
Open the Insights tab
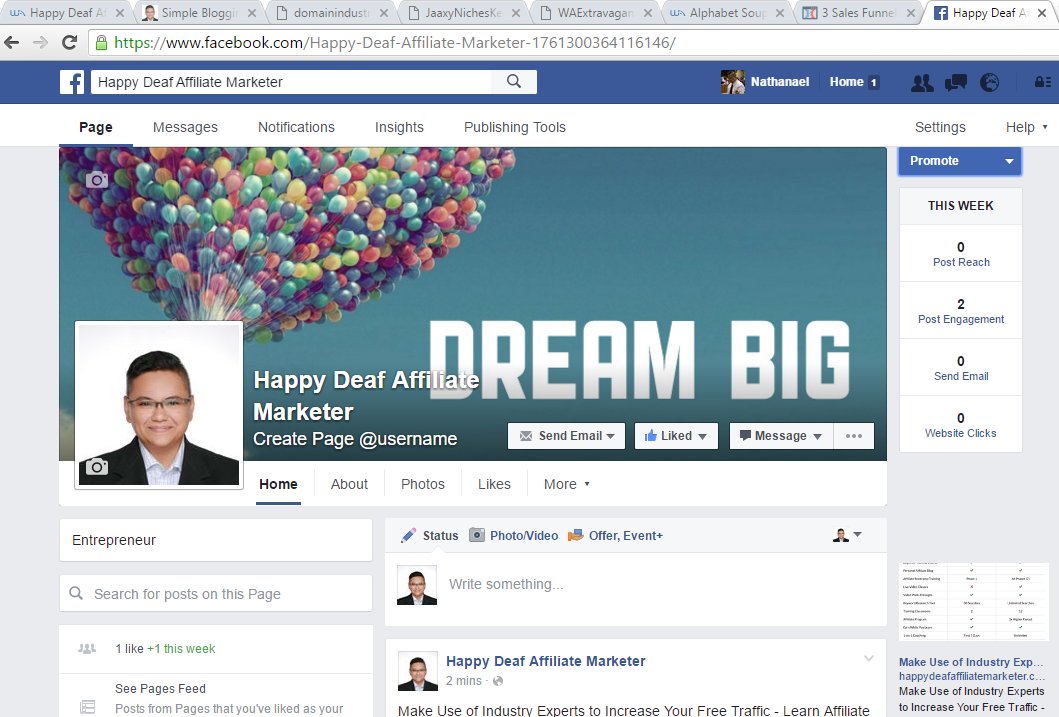pos(399,127)
